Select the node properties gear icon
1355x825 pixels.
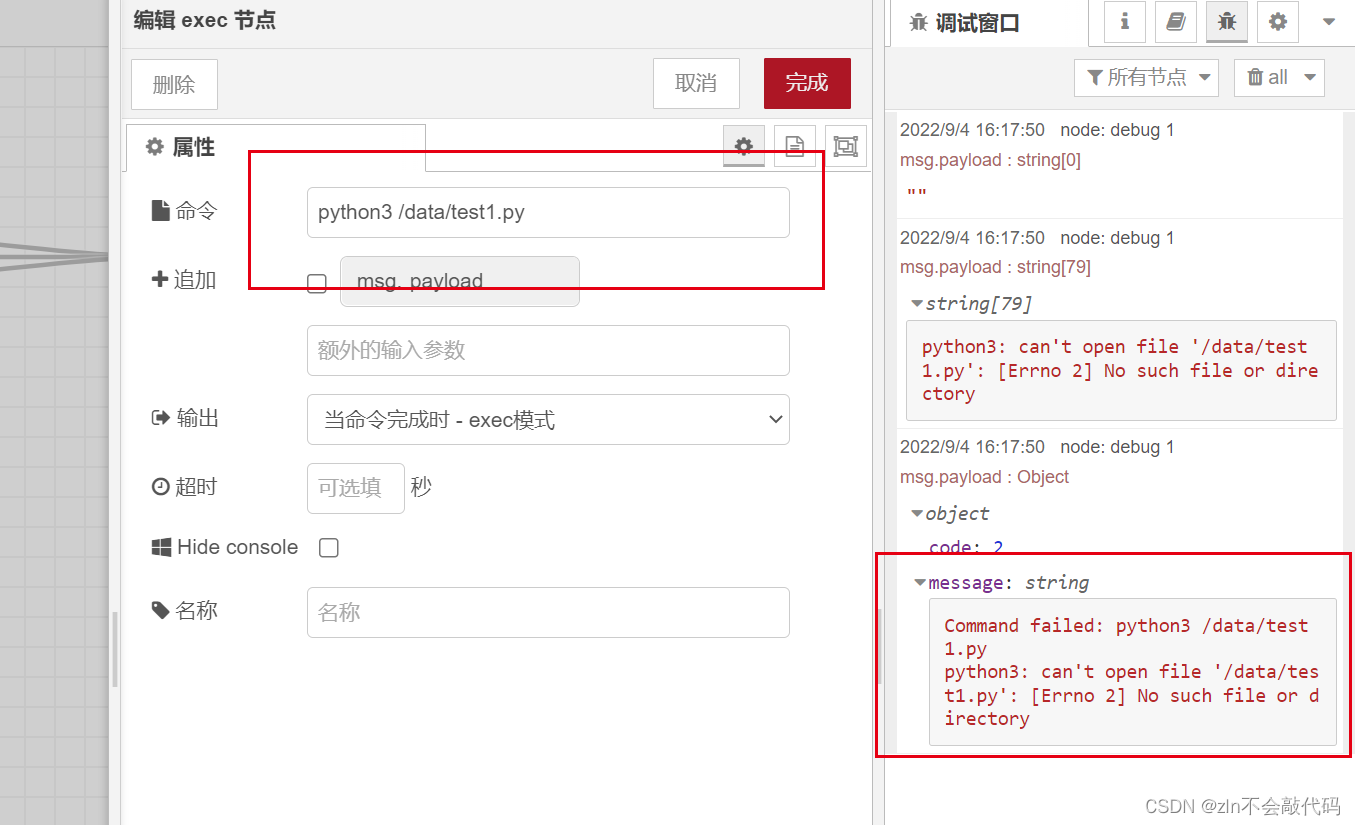pos(743,146)
